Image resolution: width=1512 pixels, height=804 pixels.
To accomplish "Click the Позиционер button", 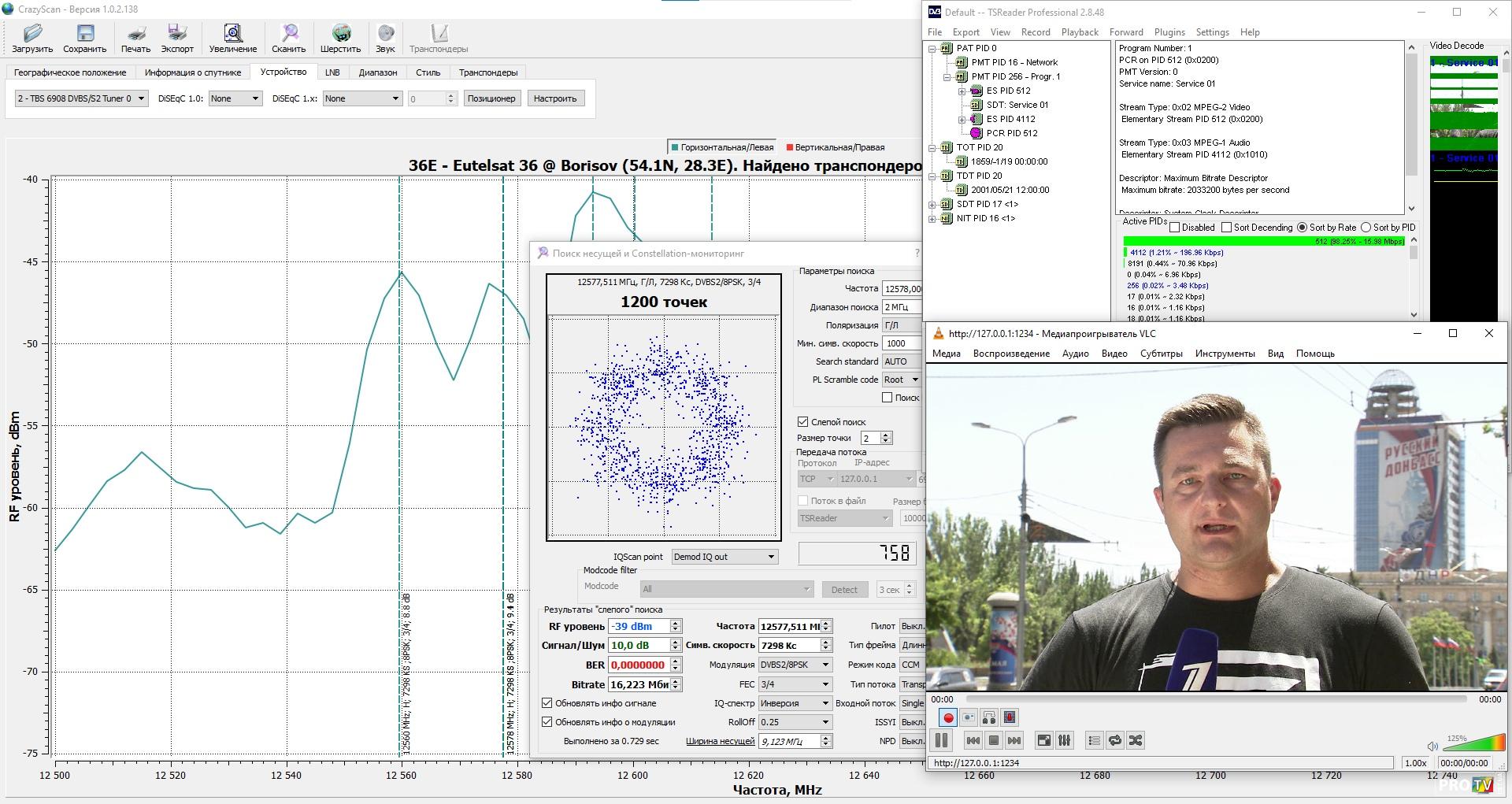I will (x=491, y=98).
